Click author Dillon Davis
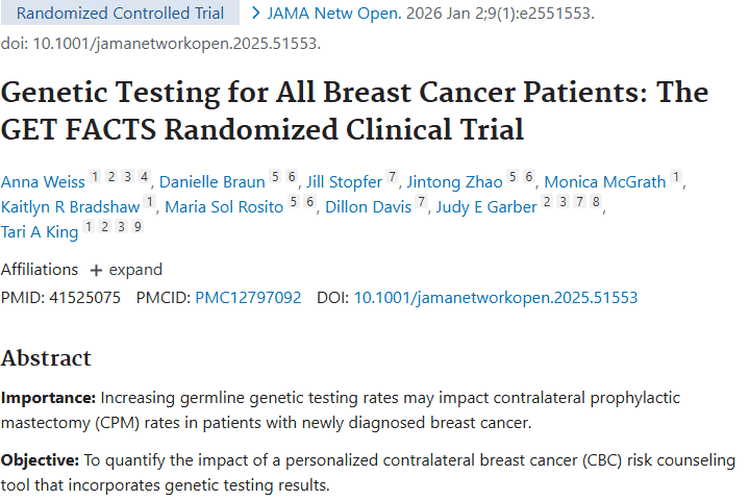The image size is (750, 500). pos(370,207)
